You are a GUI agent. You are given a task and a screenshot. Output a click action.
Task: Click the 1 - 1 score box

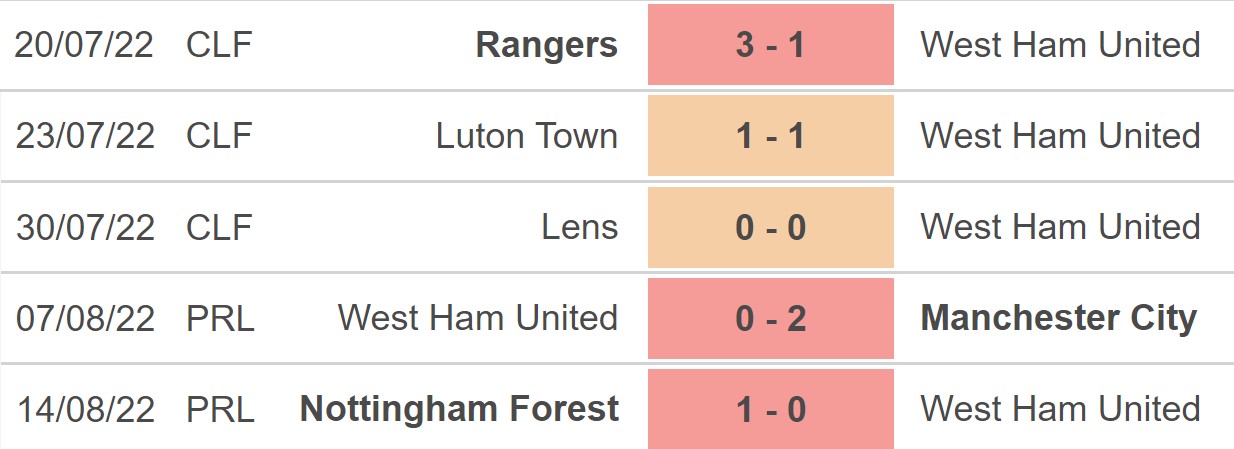(770, 136)
